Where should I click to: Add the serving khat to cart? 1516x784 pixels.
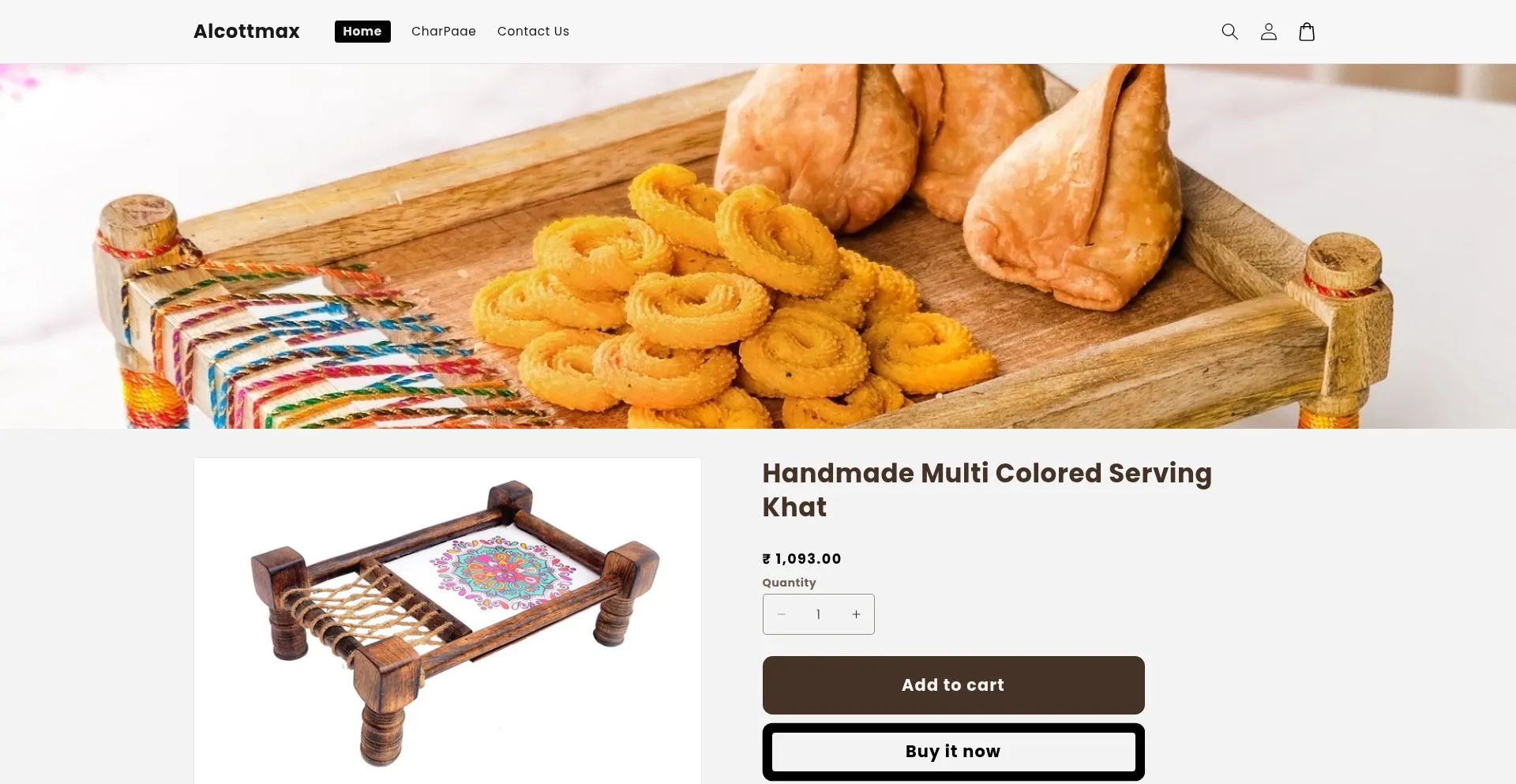[x=953, y=685]
